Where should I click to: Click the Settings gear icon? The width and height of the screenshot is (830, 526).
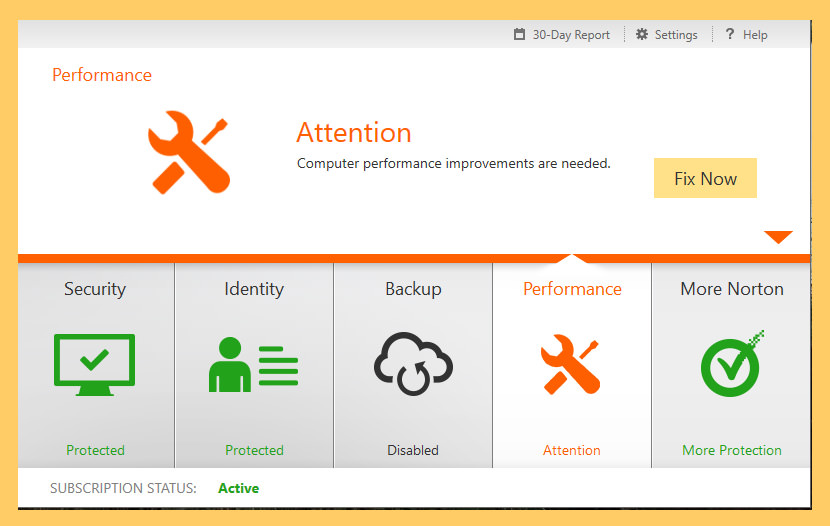(x=642, y=34)
